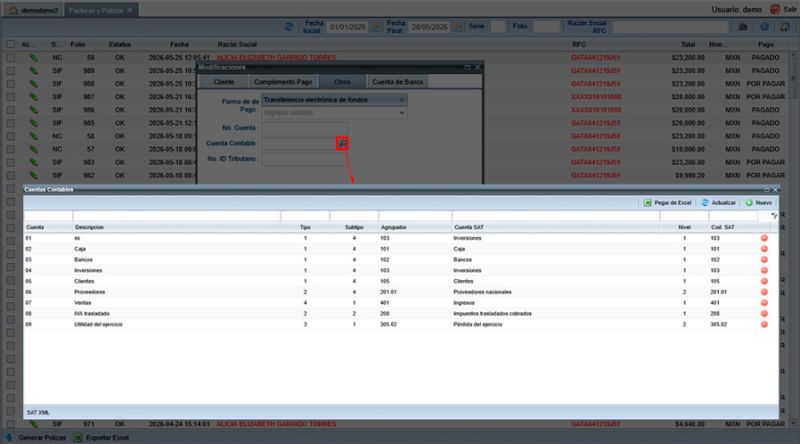Click the Exportar Excel button
This screenshot has width=800, height=444.
[101, 437]
